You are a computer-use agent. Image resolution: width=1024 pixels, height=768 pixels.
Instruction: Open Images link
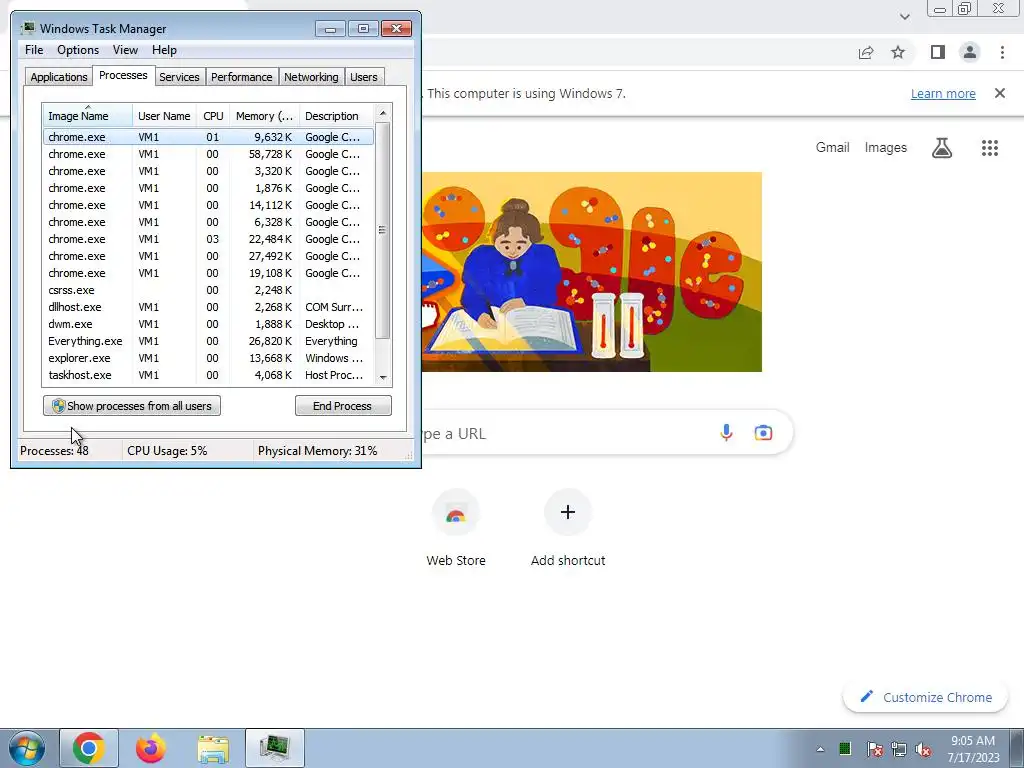coord(886,148)
